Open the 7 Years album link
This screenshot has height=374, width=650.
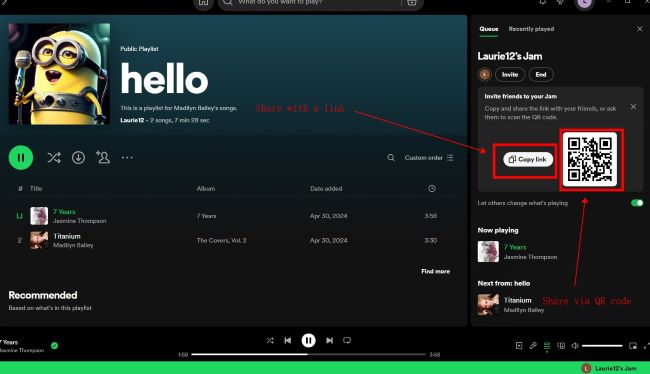coord(206,216)
